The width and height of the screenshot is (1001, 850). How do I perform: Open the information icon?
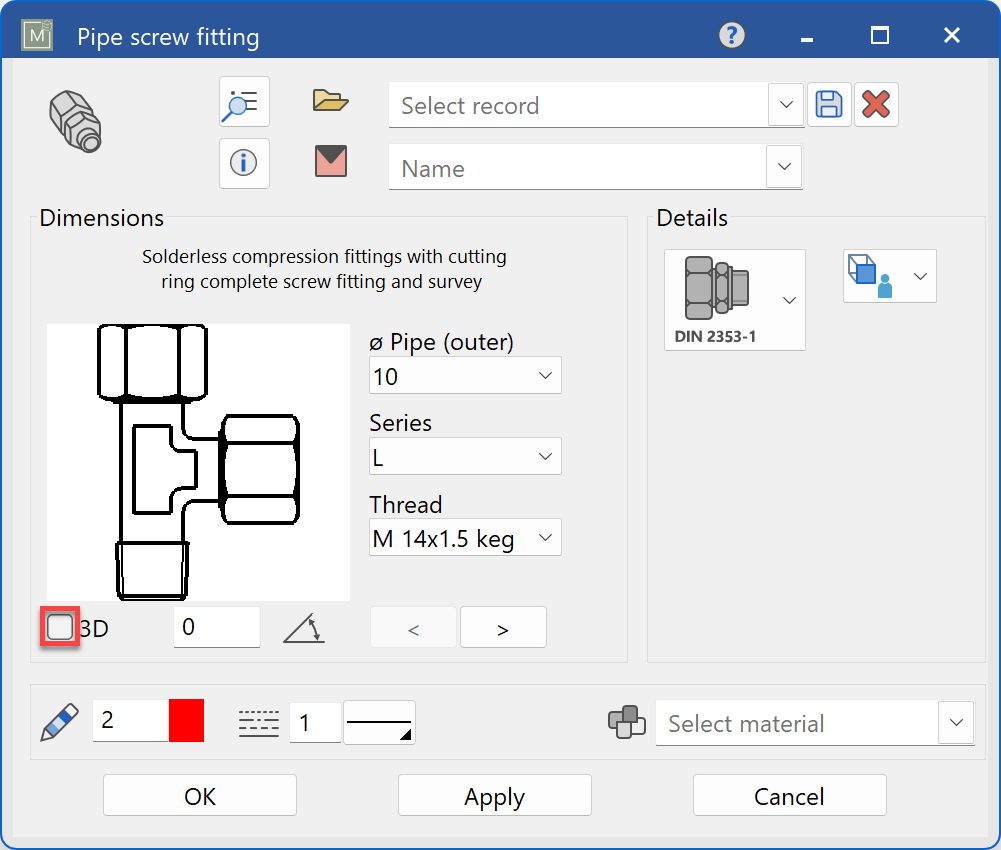[x=244, y=163]
